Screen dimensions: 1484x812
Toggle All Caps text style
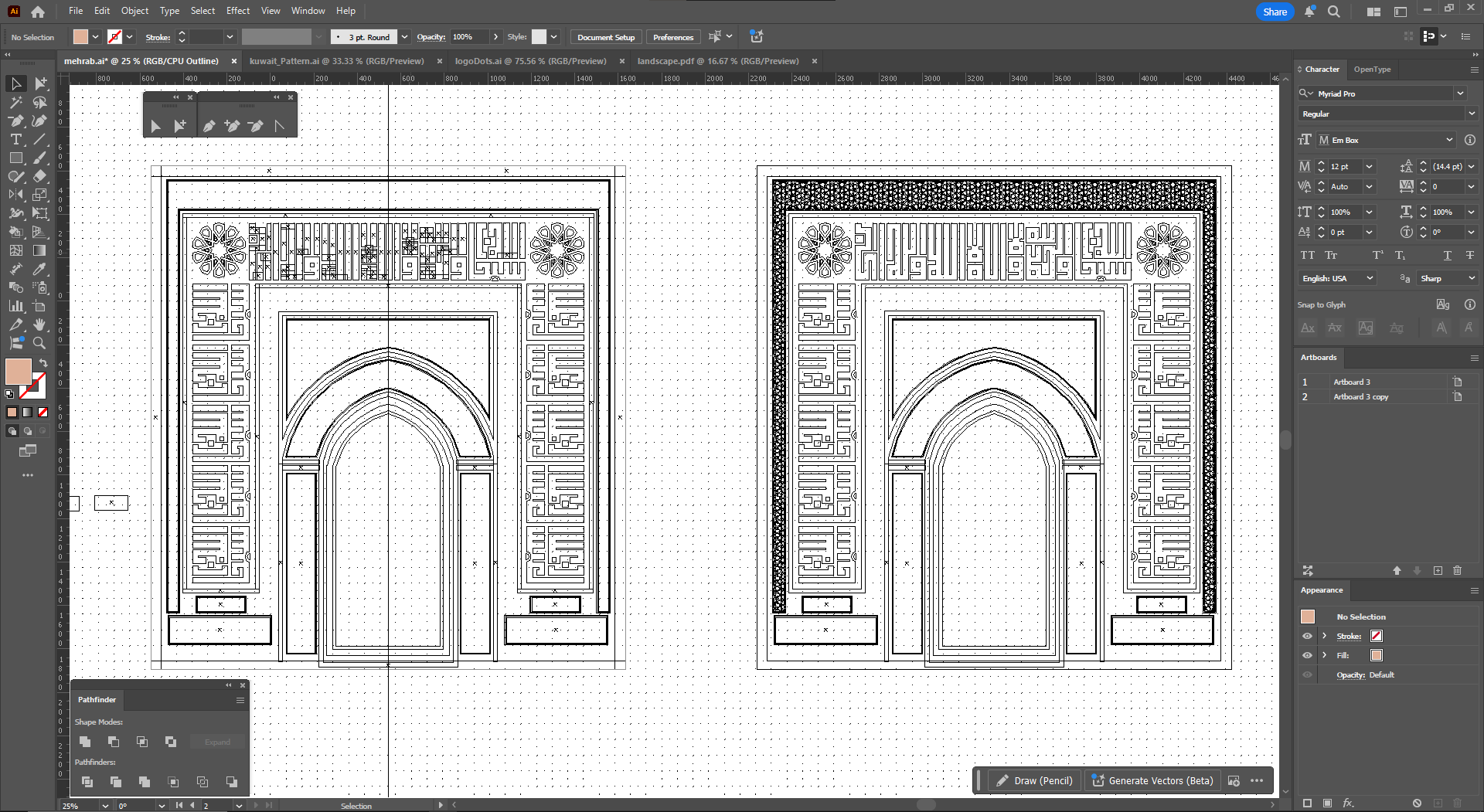click(1307, 255)
